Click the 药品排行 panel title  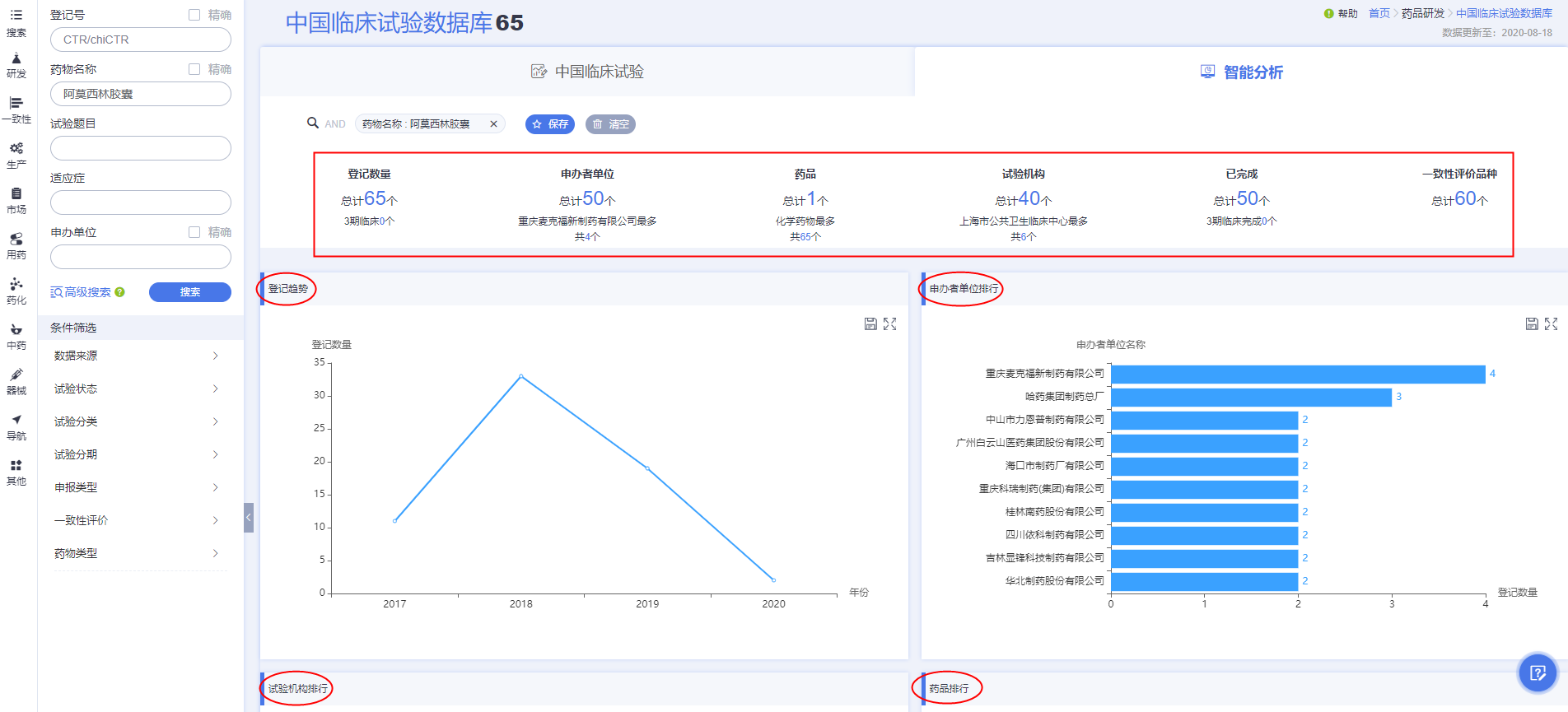(x=949, y=689)
